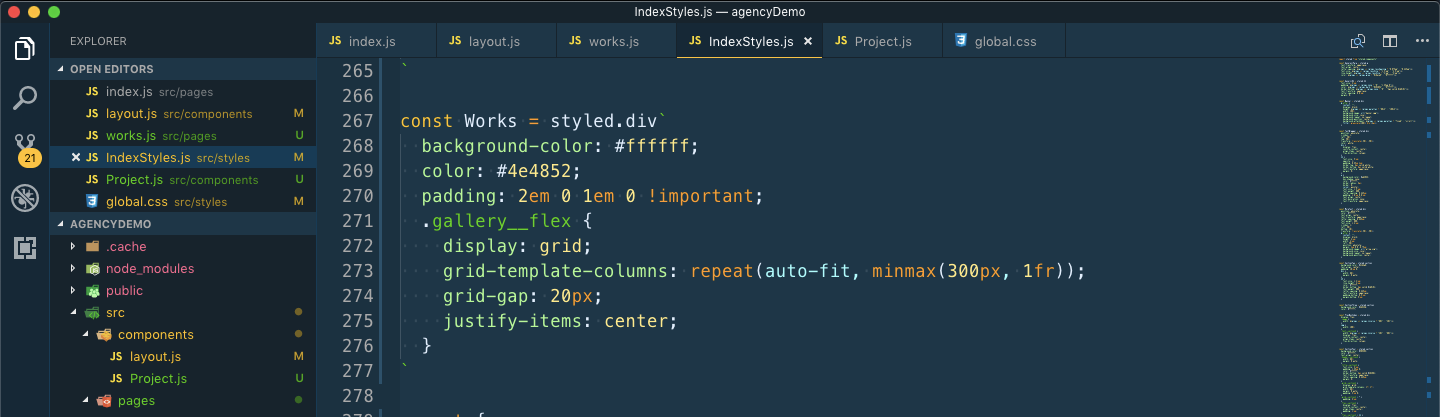Expand the node_modules folder
Viewport: 1440px width, 417px height.
click(x=72, y=268)
